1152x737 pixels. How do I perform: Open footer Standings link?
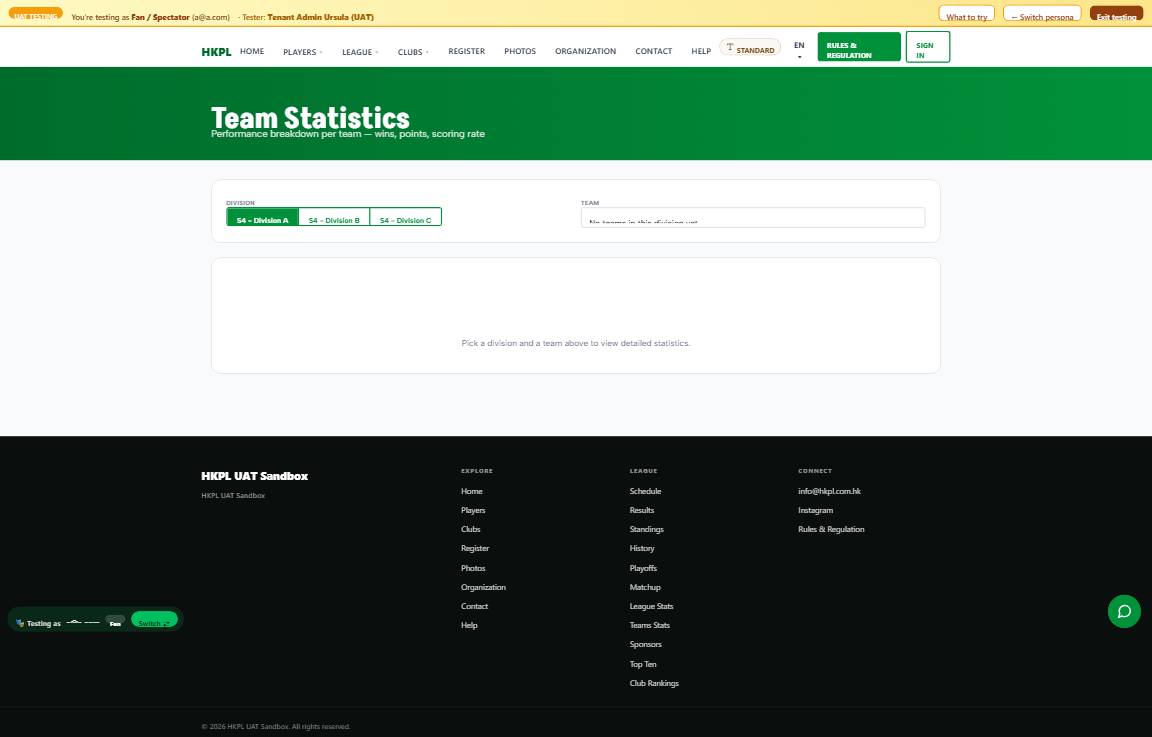[647, 529]
